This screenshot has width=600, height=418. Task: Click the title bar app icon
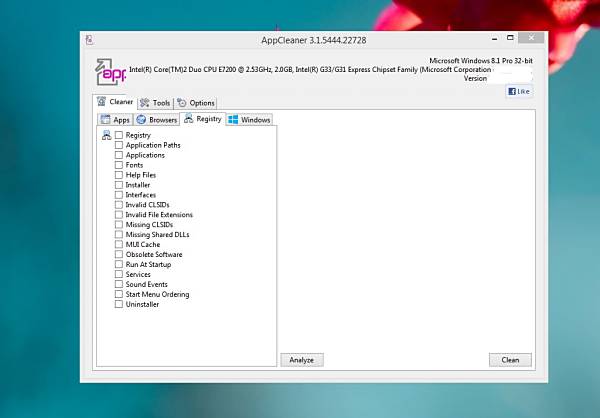(89, 39)
